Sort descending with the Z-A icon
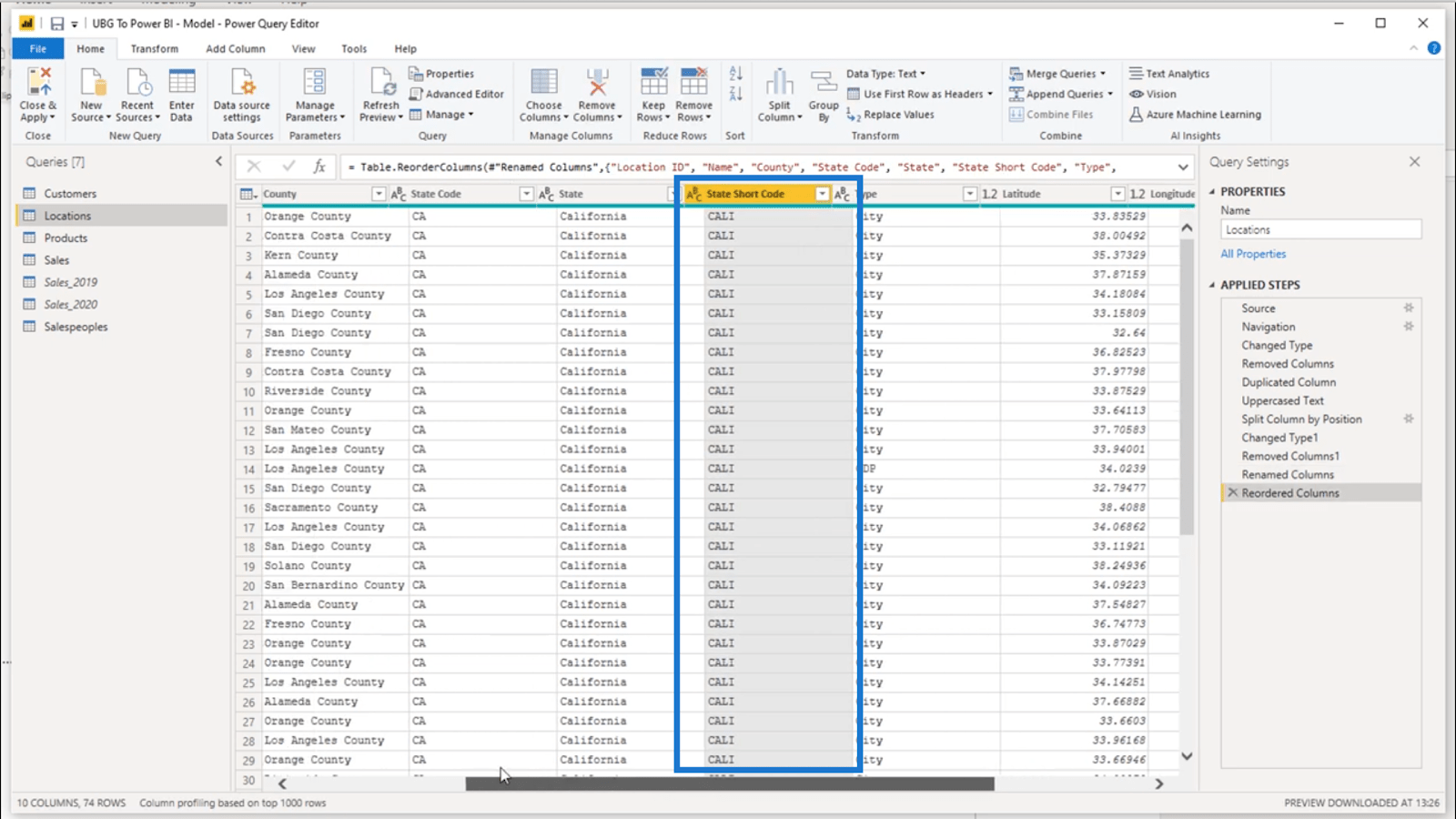The height and width of the screenshot is (819, 1456). pos(735,94)
